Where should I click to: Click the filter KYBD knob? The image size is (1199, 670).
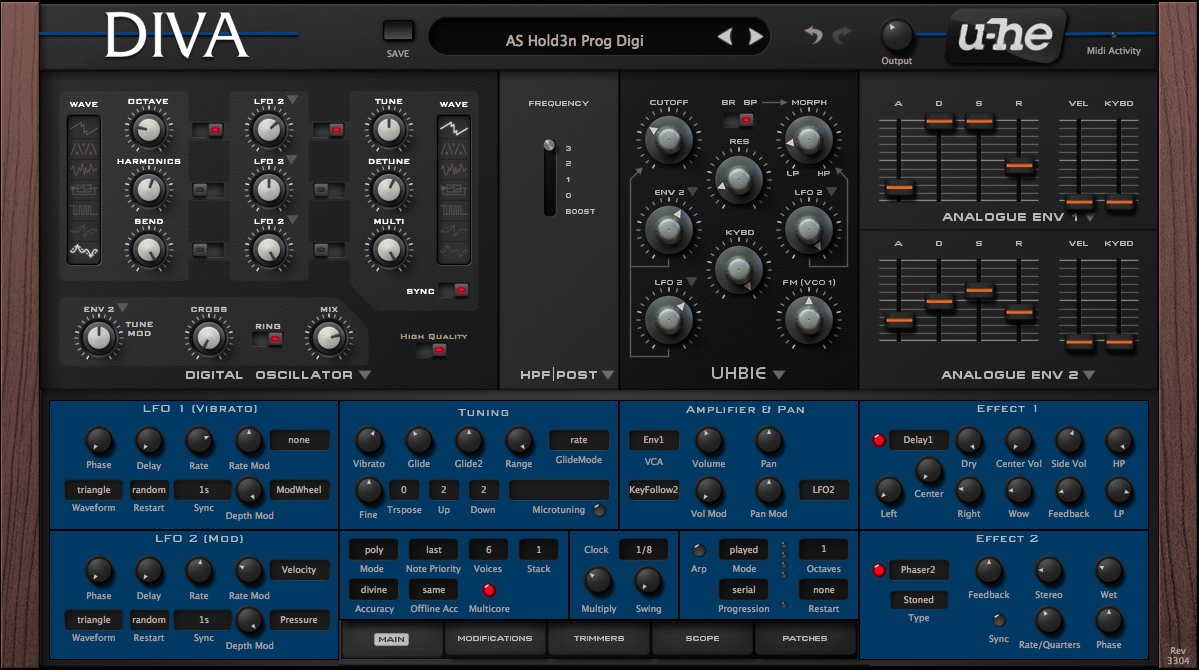(739, 269)
